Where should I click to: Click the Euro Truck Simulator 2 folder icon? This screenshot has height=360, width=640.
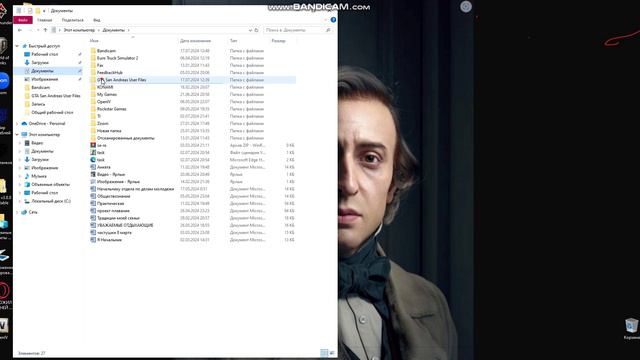click(93, 58)
